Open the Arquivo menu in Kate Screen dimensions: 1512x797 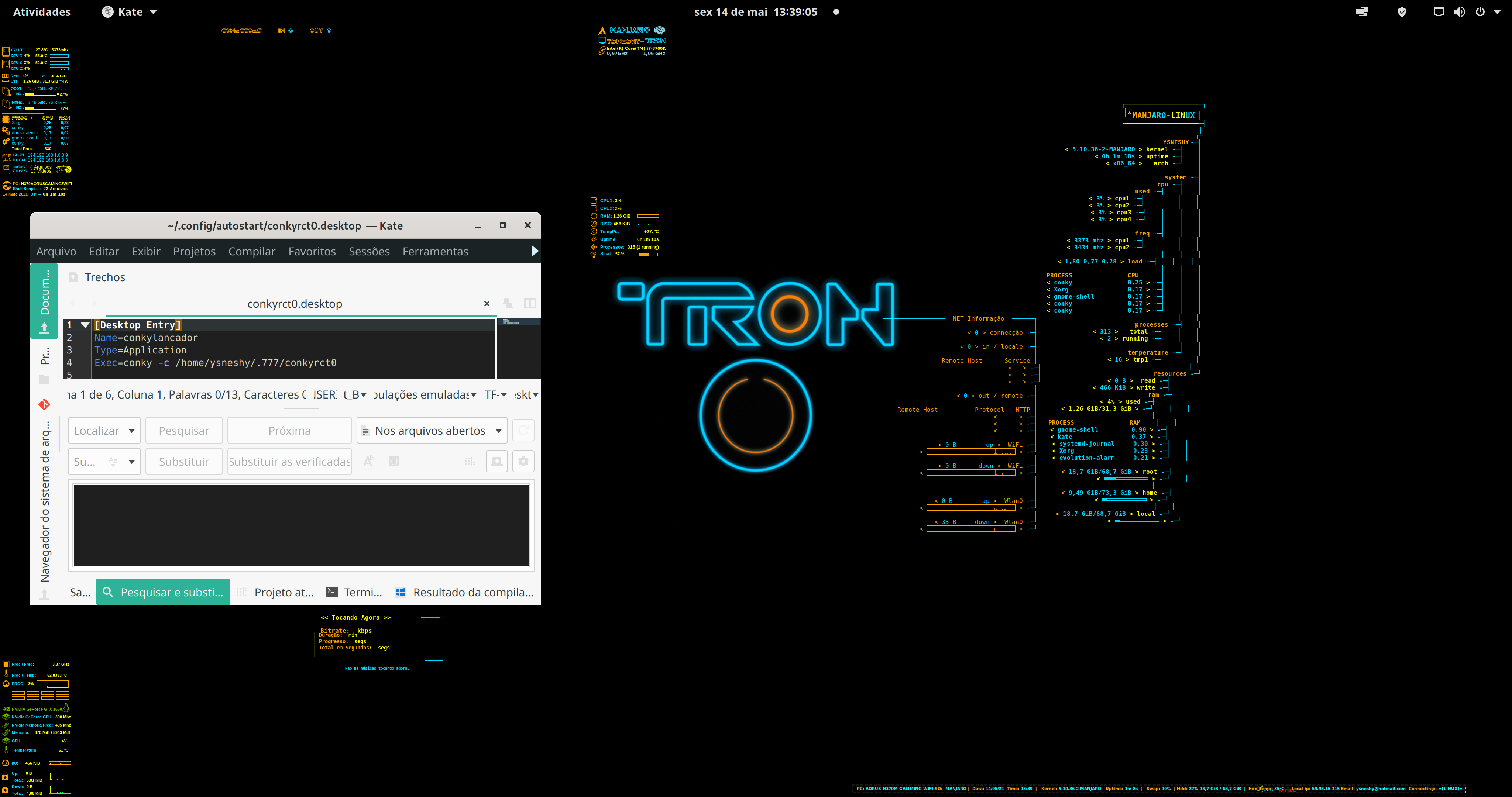tap(56, 251)
